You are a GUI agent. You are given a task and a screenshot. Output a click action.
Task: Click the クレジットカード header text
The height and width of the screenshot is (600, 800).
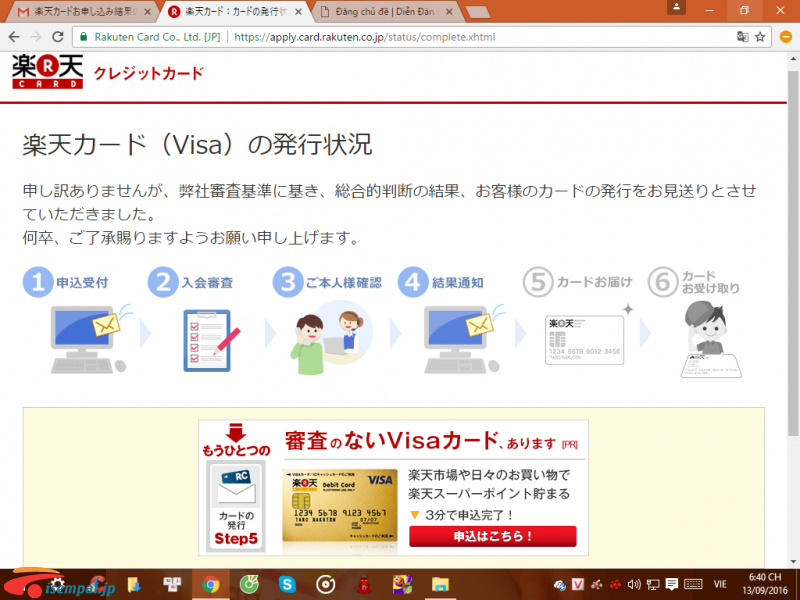[x=148, y=73]
